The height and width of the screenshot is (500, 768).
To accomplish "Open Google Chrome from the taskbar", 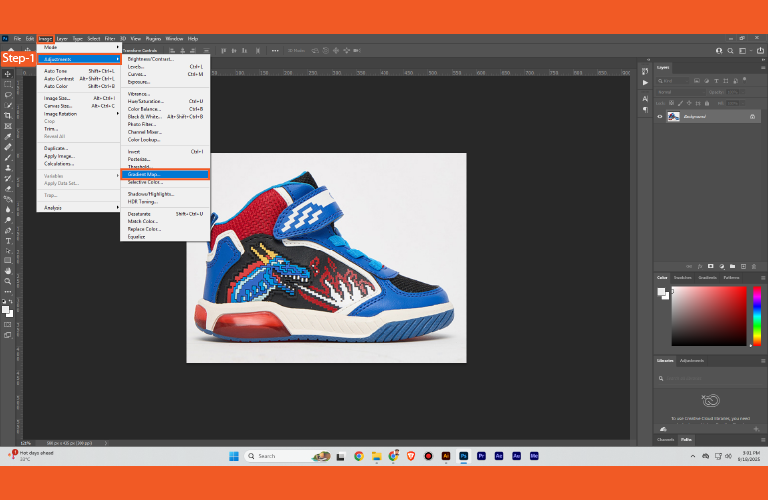I will tap(358, 456).
